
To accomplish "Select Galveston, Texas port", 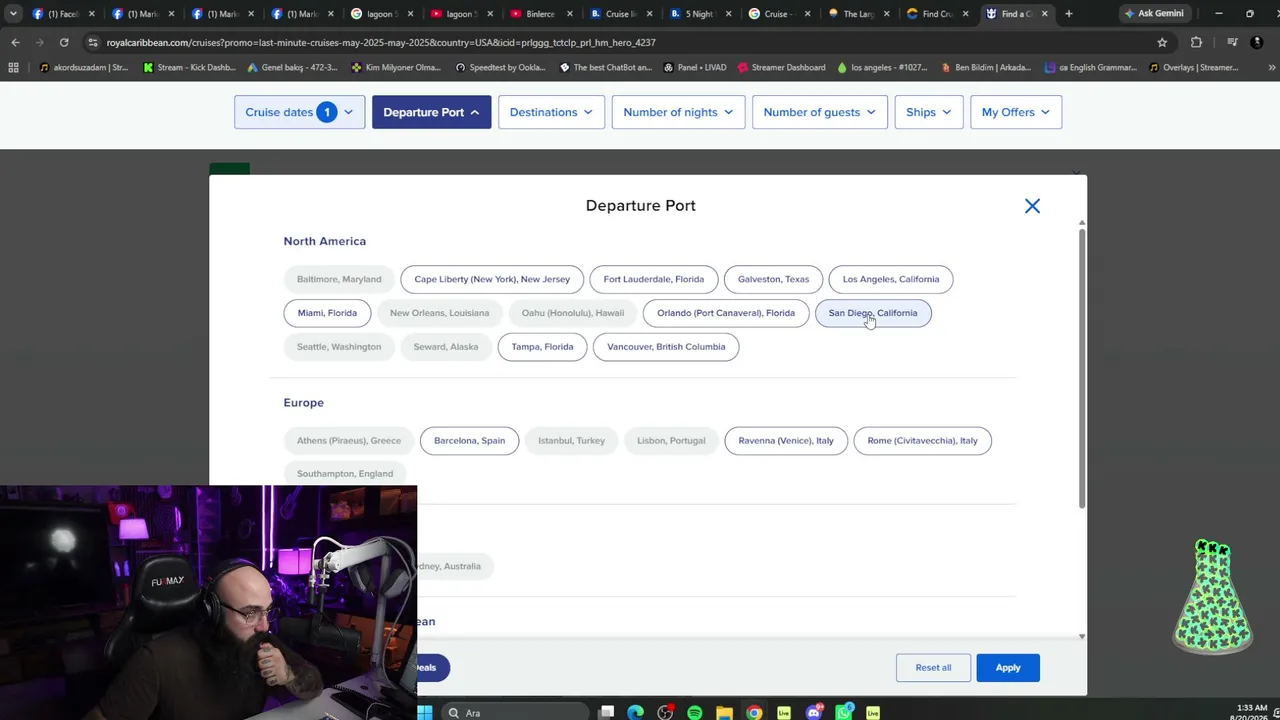I will 773,279.
